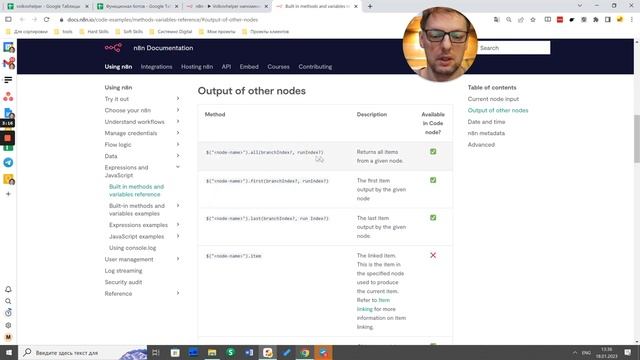Expand the Data section arrow

tap(178, 156)
